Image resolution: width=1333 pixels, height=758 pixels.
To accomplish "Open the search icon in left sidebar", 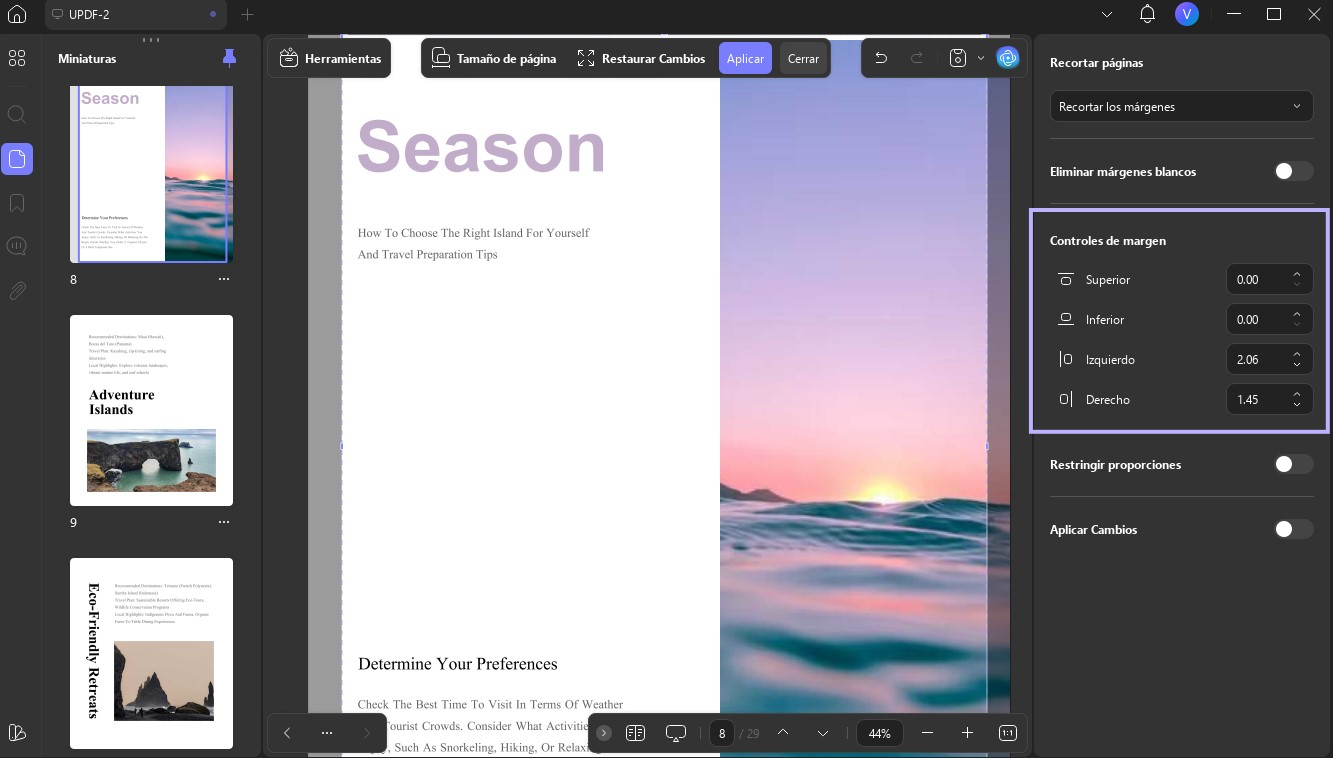I will tap(17, 114).
